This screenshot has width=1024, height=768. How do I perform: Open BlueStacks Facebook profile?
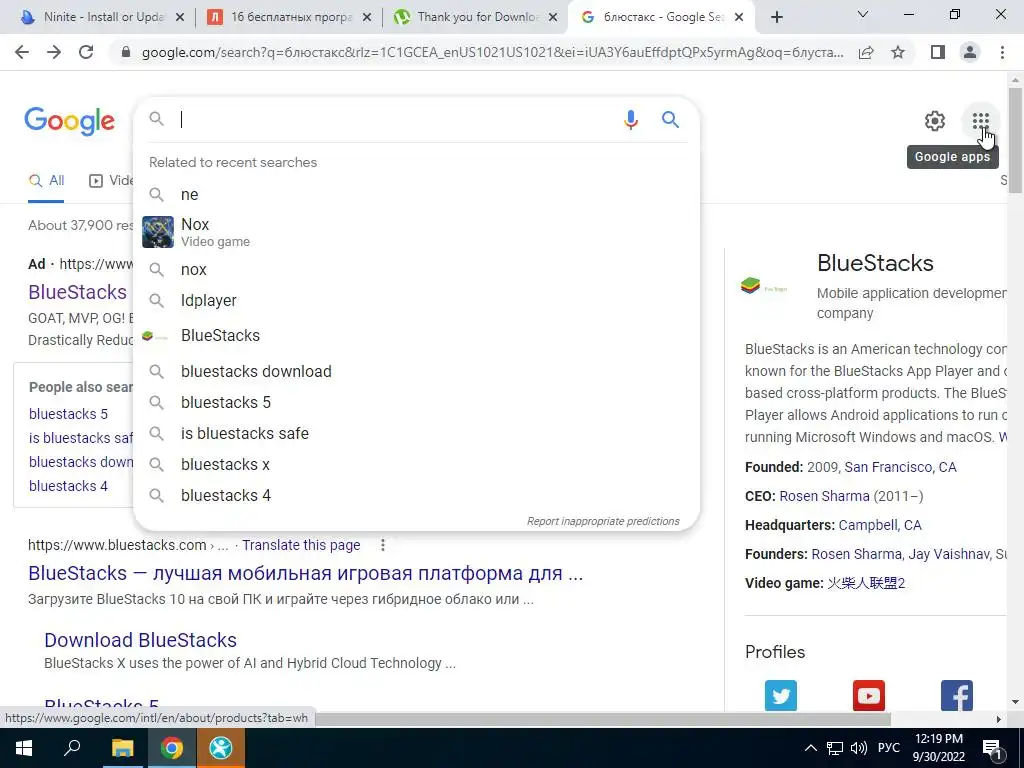click(x=957, y=695)
